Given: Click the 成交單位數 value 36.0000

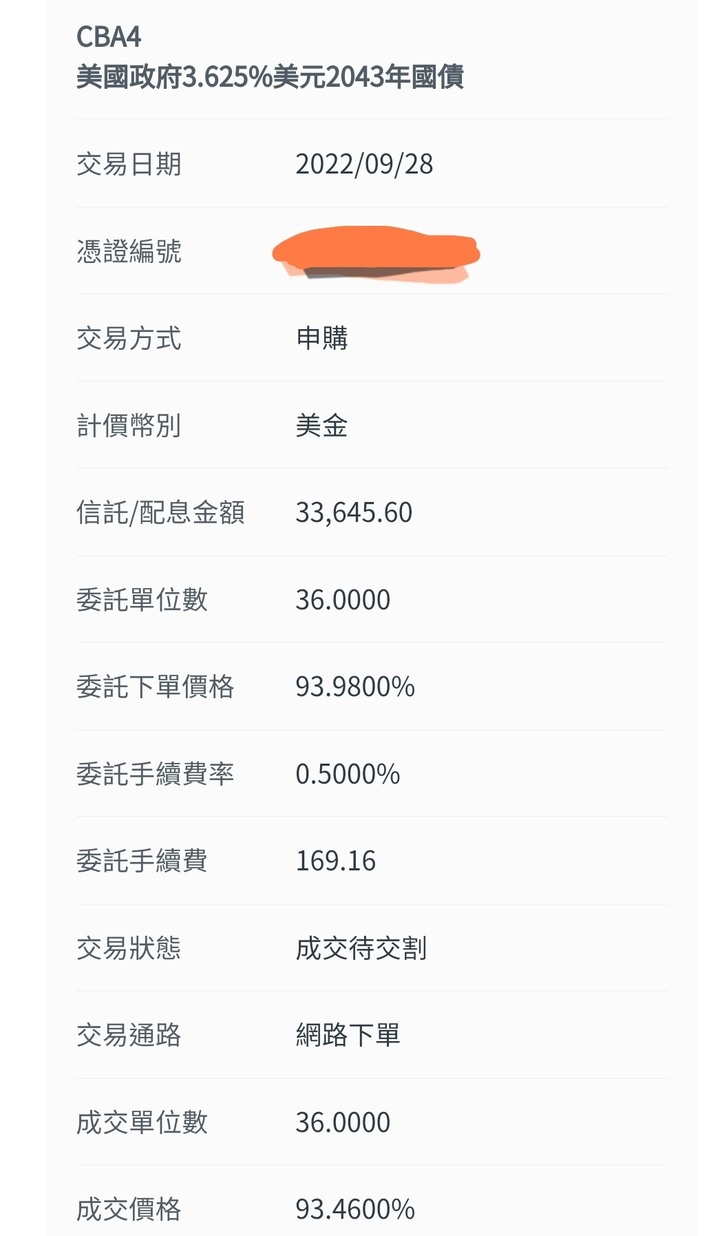Looking at the screenshot, I should [x=343, y=1122].
